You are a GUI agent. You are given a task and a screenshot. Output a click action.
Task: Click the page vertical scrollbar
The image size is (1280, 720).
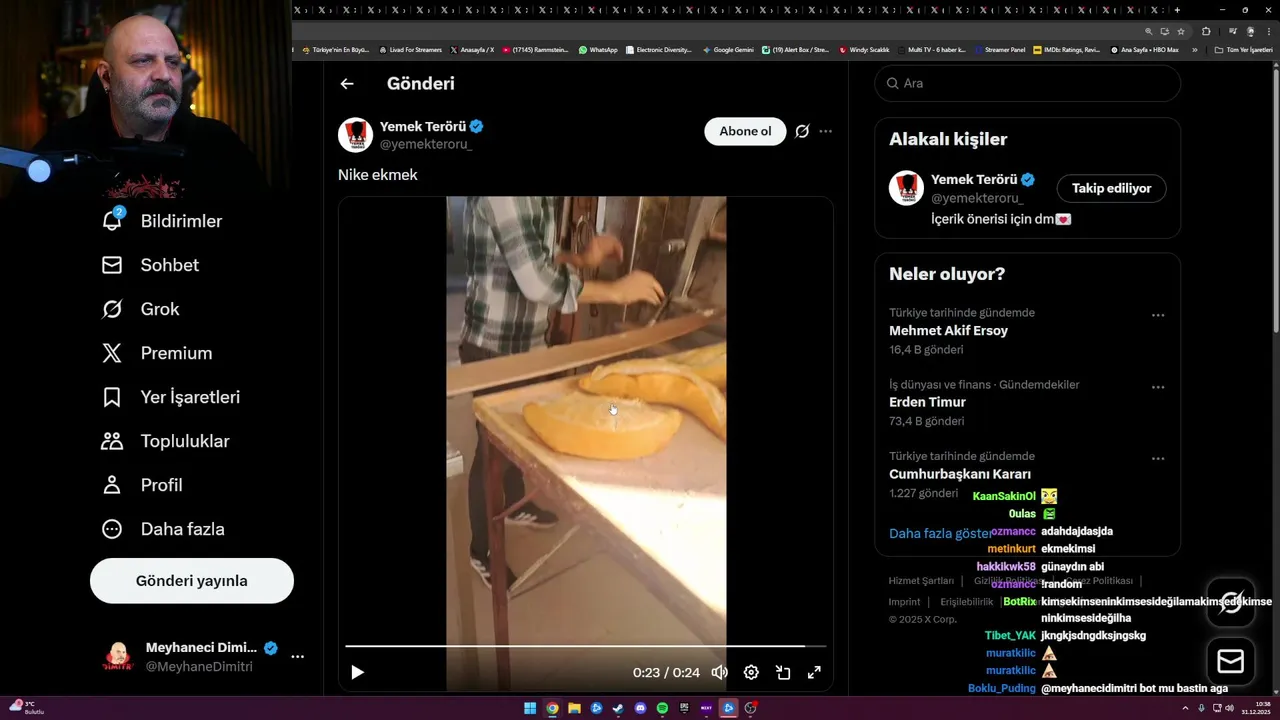[1275, 200]
